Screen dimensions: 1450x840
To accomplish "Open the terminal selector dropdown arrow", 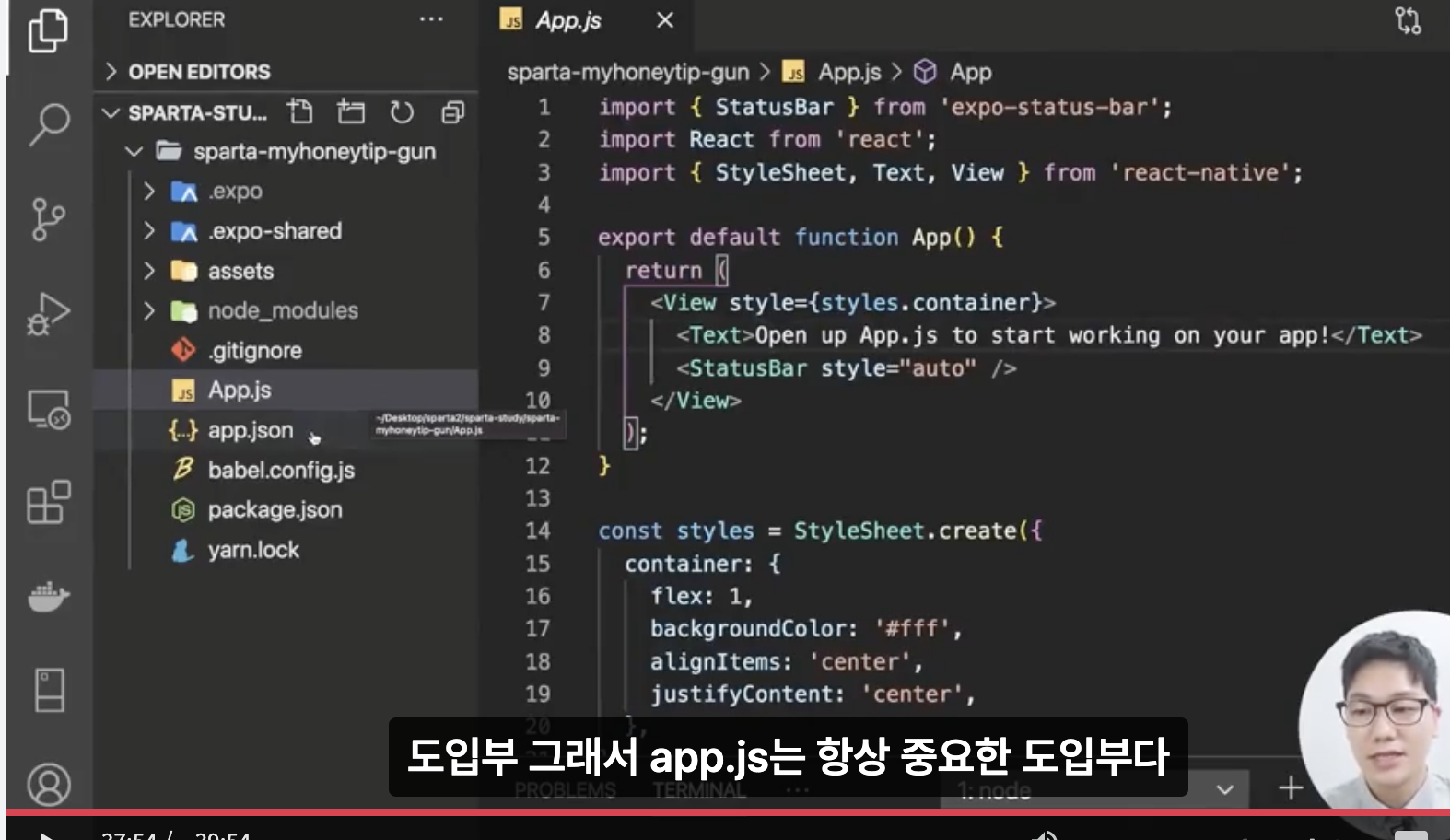I will pos(1225,789).
